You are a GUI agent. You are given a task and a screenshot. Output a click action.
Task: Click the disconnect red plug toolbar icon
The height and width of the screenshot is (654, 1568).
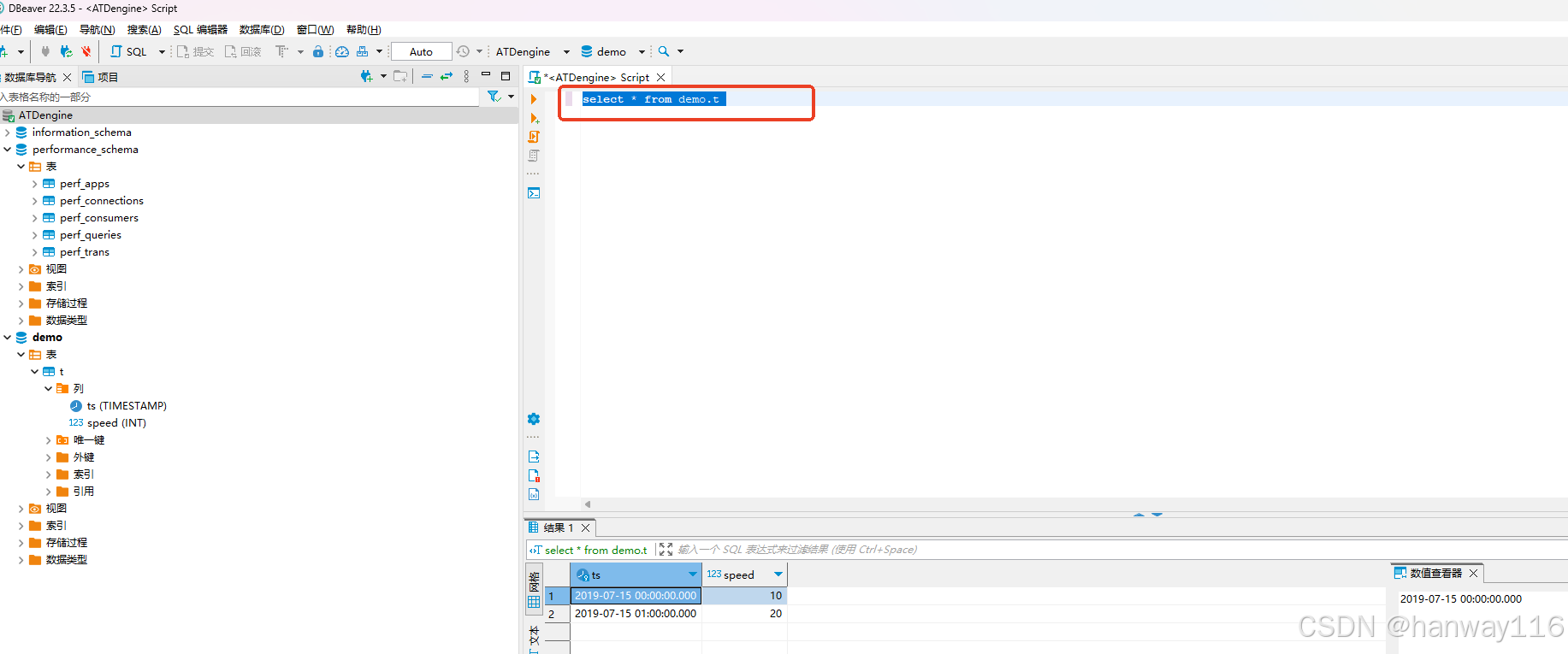click(86, 51)
